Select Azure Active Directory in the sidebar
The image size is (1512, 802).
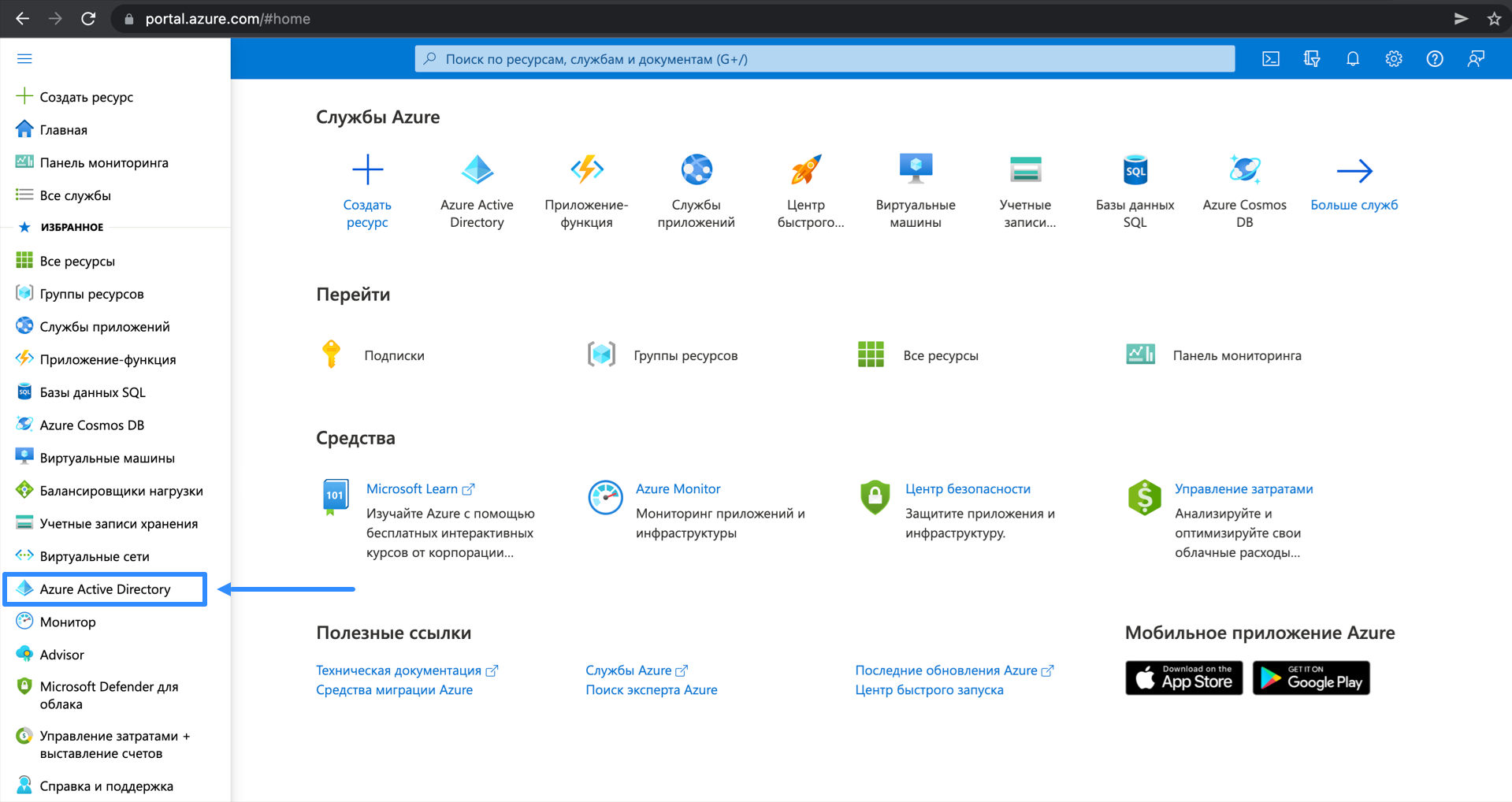pos(106,589)
